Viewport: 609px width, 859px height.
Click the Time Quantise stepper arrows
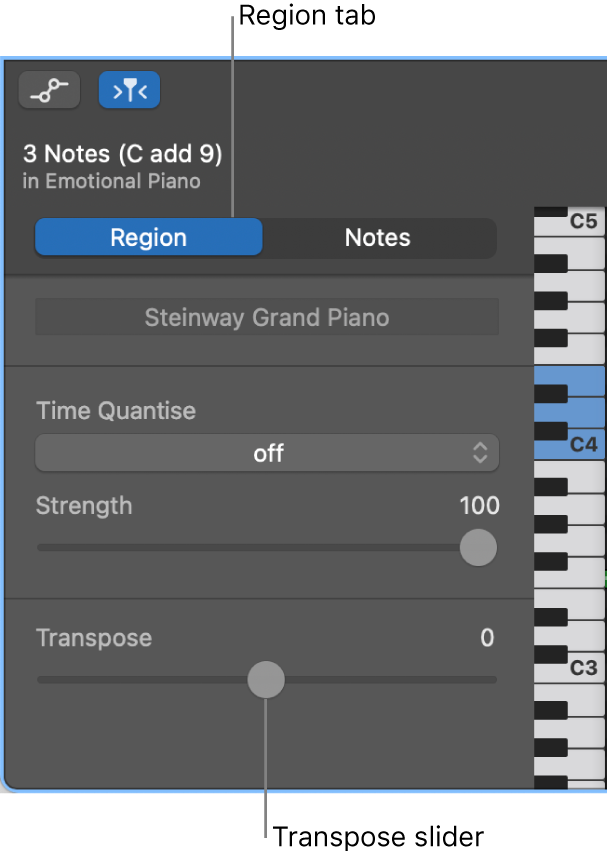pos(479,453)
